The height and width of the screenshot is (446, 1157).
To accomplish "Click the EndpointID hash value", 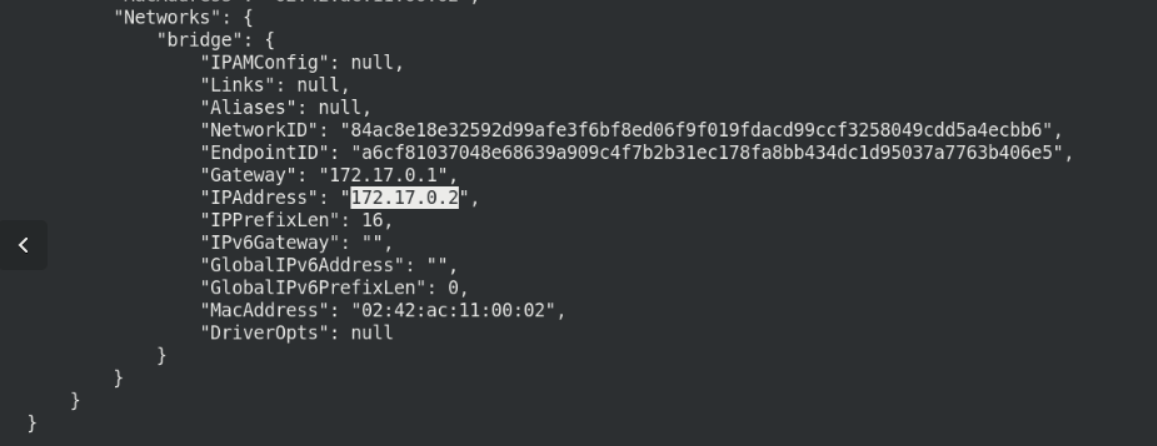I will [x=707, y=153].
